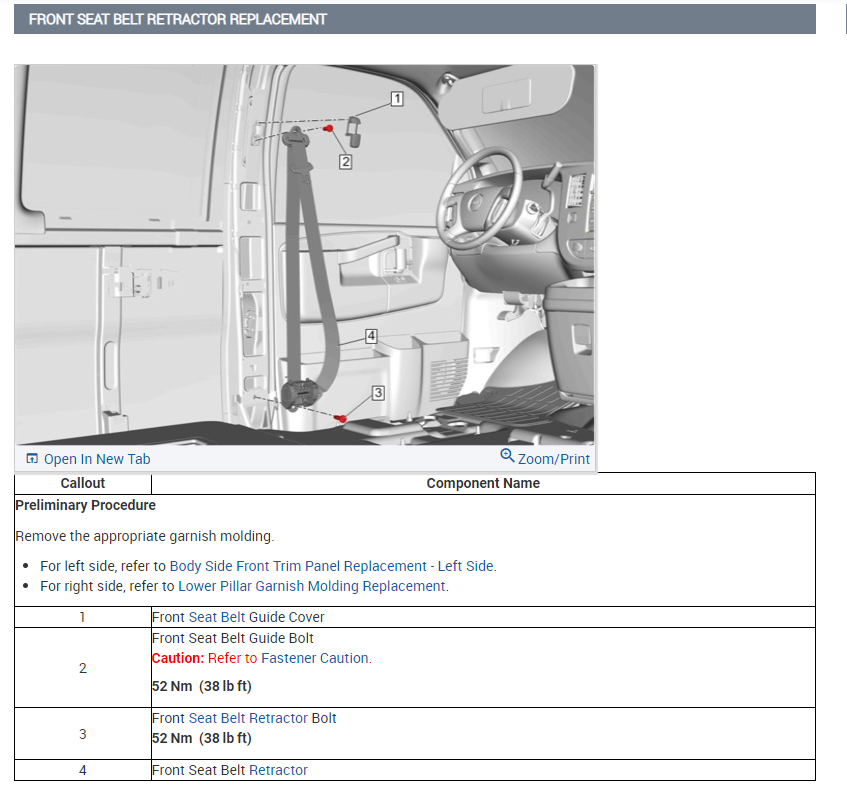
Task: Open Body Side Front Trim Panel Replacement - Left Side
Action: pyautogui.click(x=332, y=566)
